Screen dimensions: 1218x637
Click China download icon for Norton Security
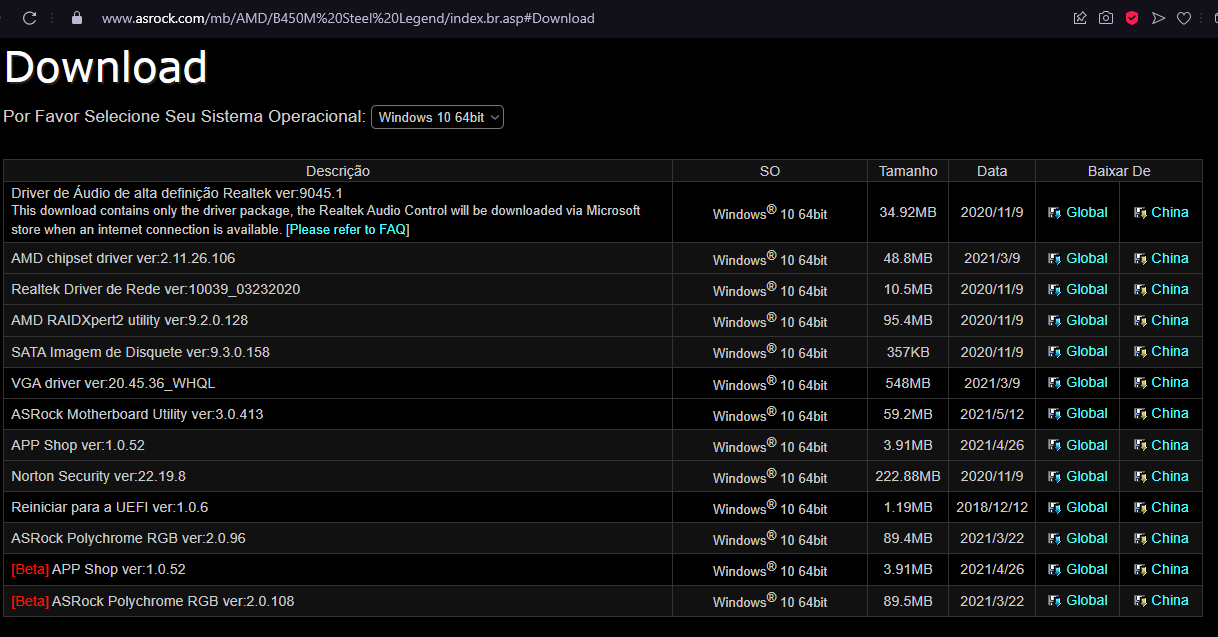click(x=1140, y=476)
